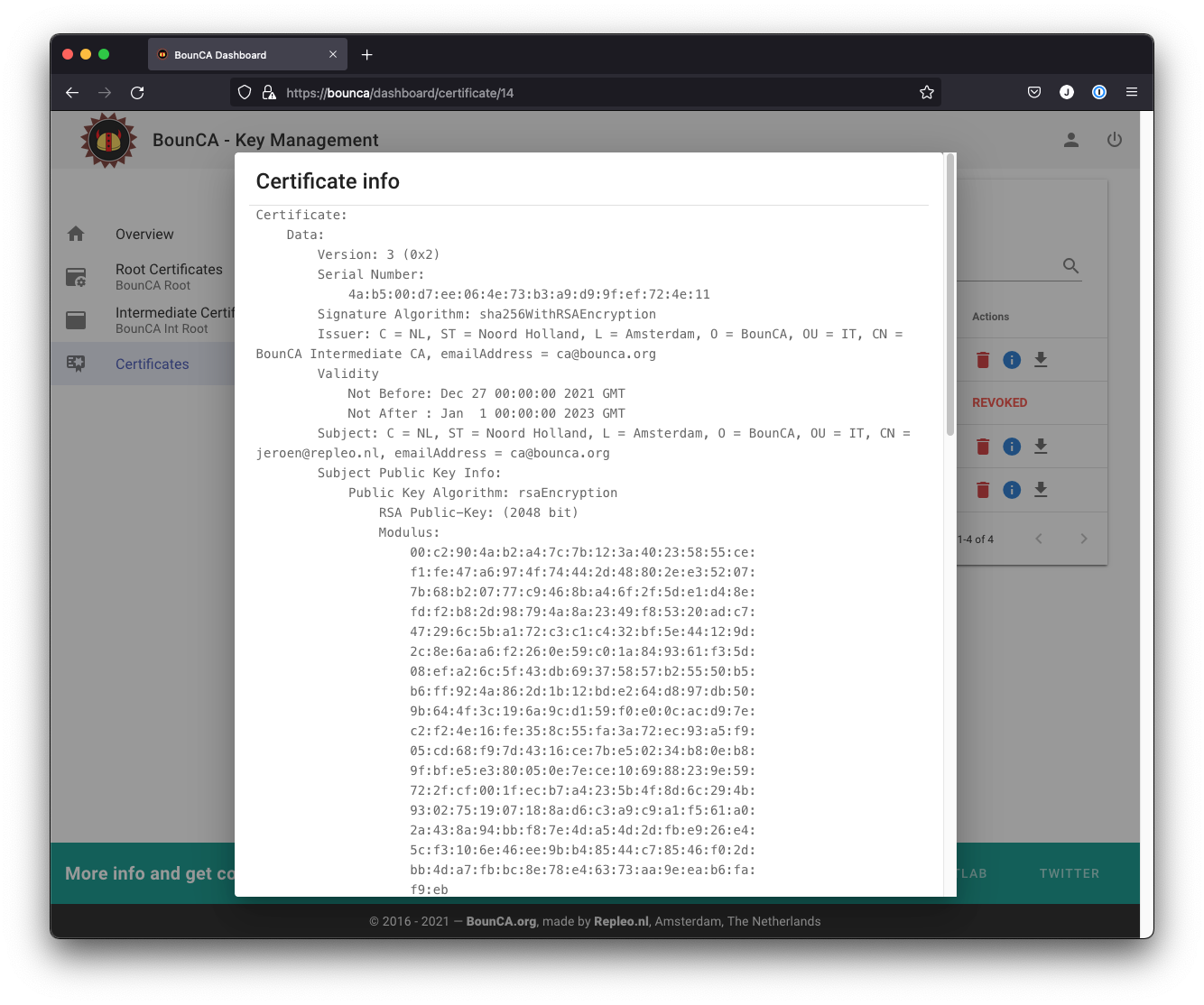The height and width of the screenshot is (1005, 1204).
Task: Bookmark page with the star icon
Action: click(926, 92)
